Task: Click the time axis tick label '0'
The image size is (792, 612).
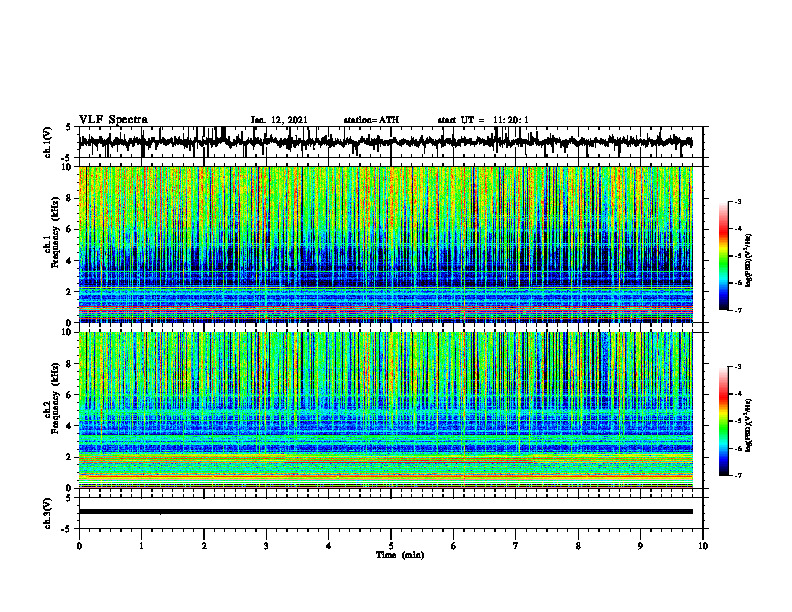Action: point(79,546)
